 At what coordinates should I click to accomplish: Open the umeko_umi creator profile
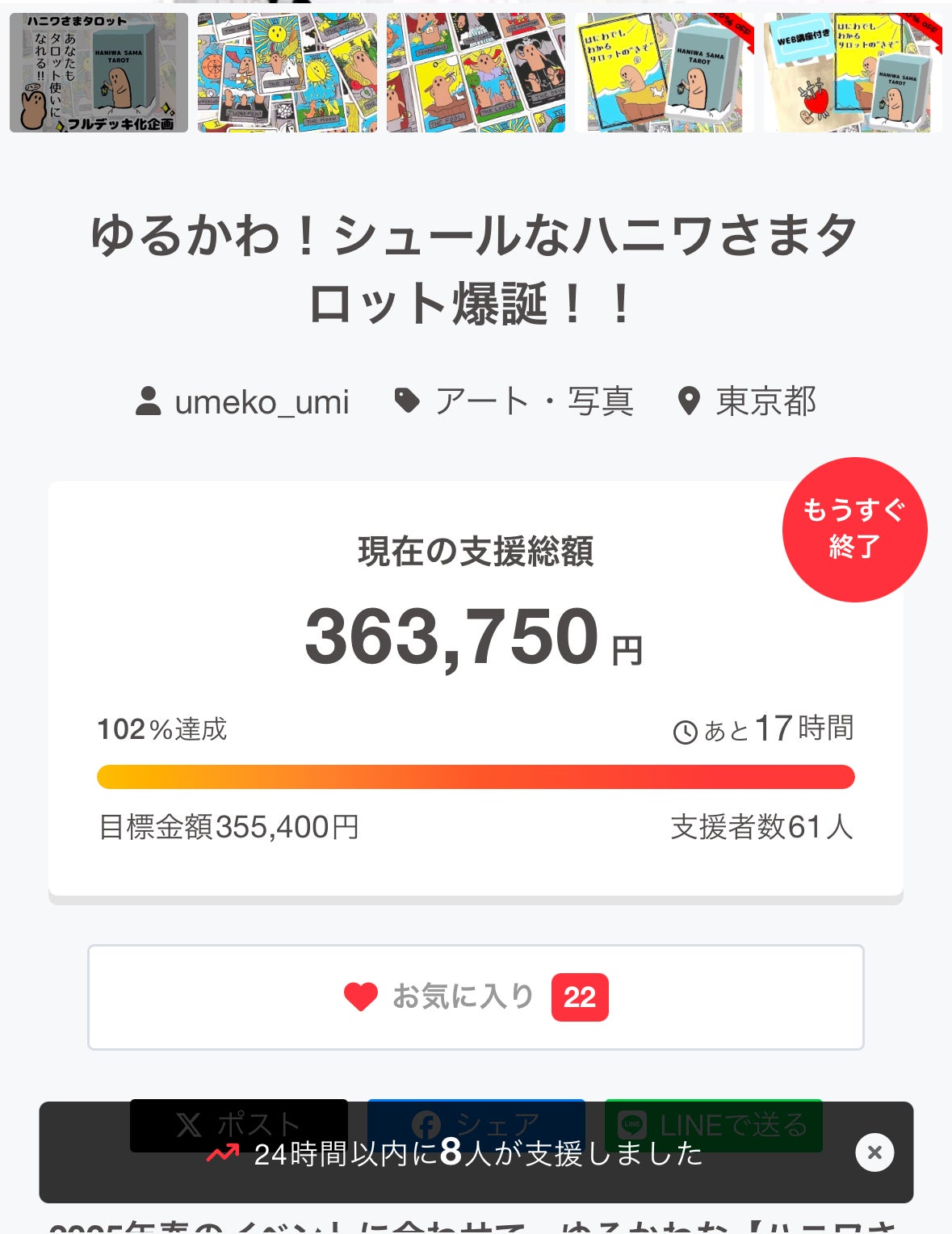[x=261, y=402]
